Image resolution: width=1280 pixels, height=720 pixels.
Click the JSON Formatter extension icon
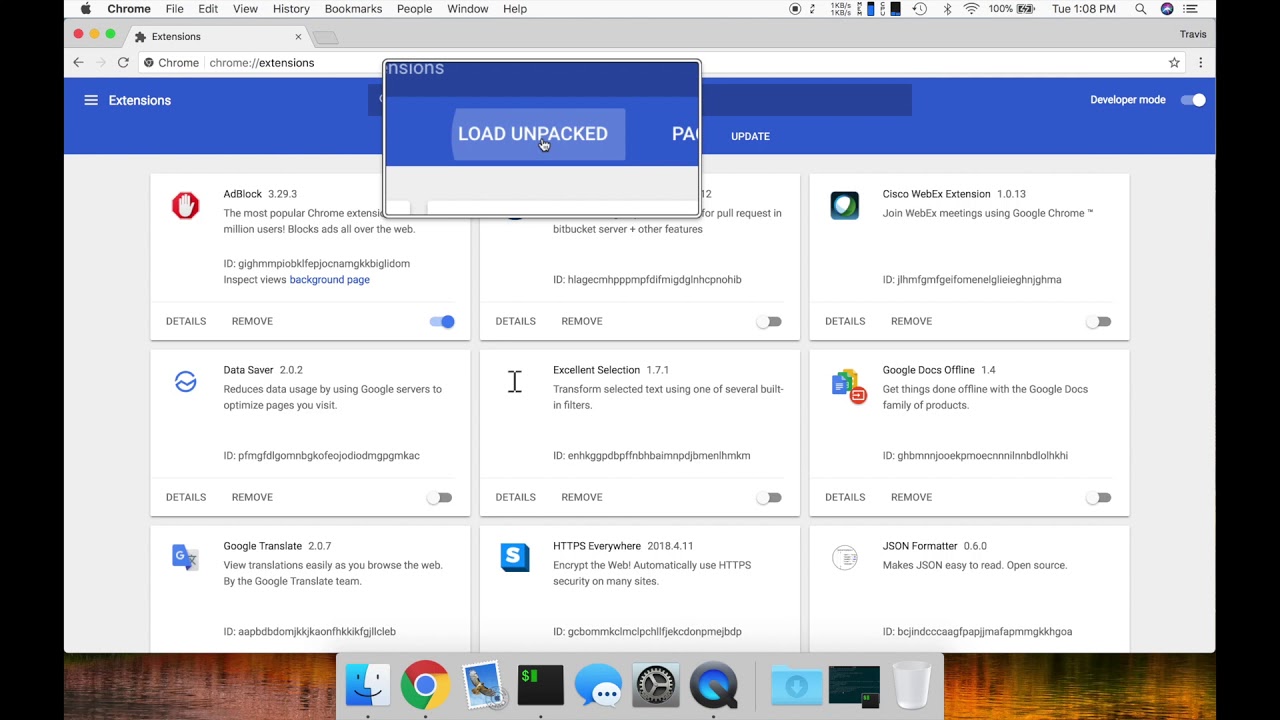pyautogui.click(x=844, y=557)
